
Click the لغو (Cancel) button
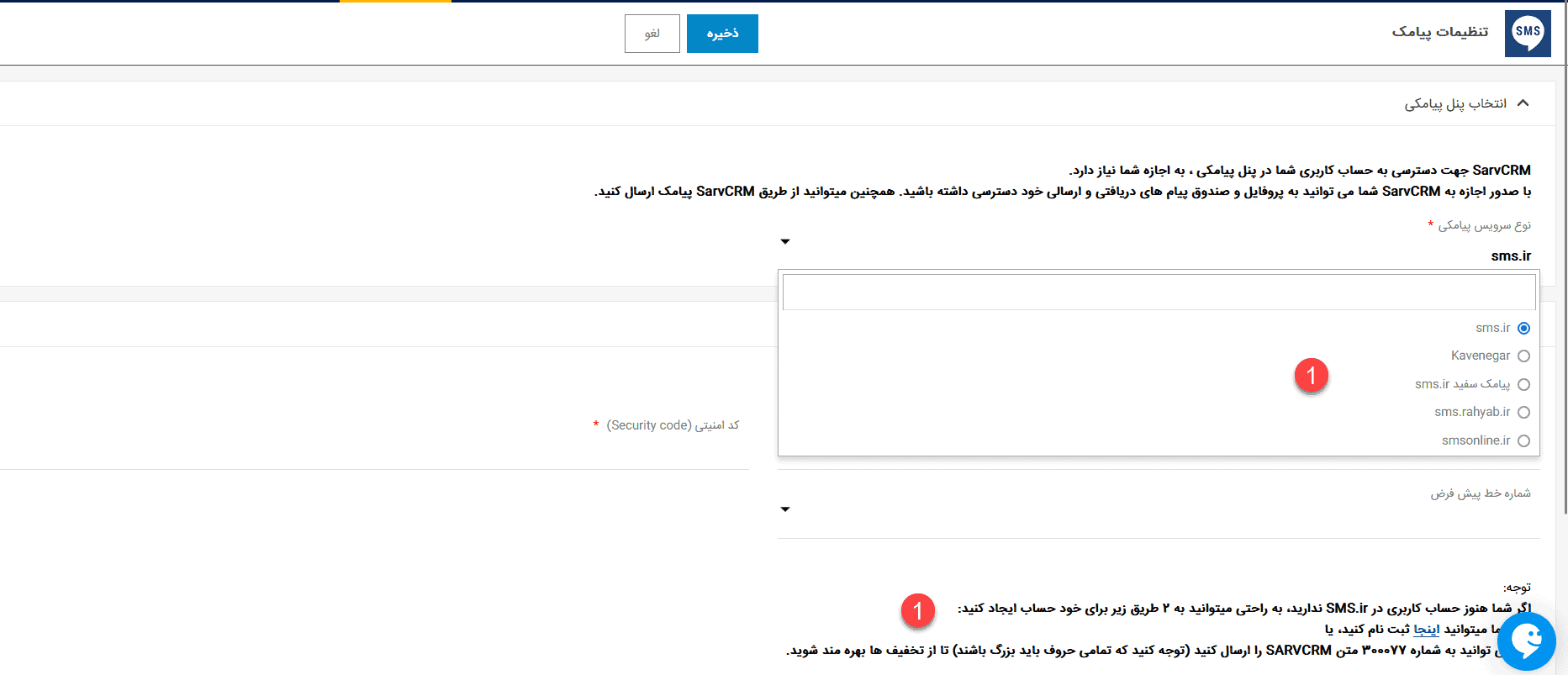(652, 34)
